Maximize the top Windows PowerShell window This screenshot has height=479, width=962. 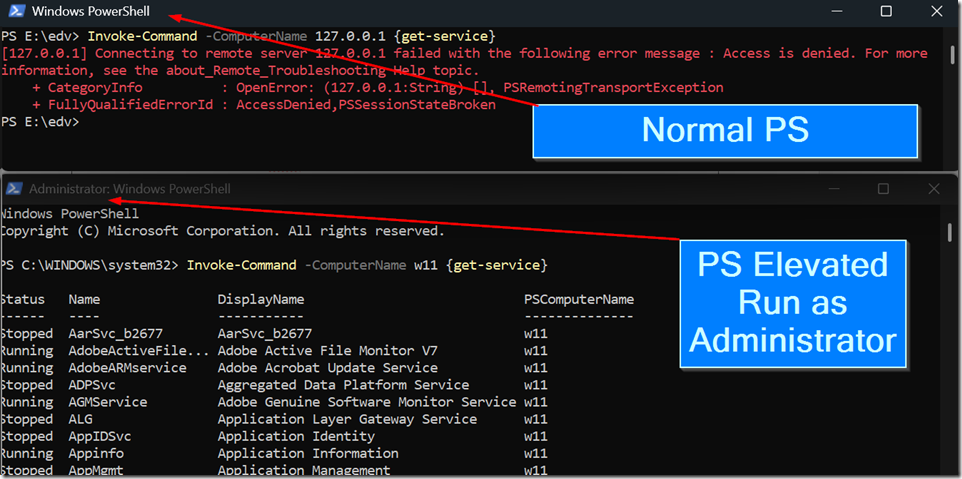click(886, 11)
